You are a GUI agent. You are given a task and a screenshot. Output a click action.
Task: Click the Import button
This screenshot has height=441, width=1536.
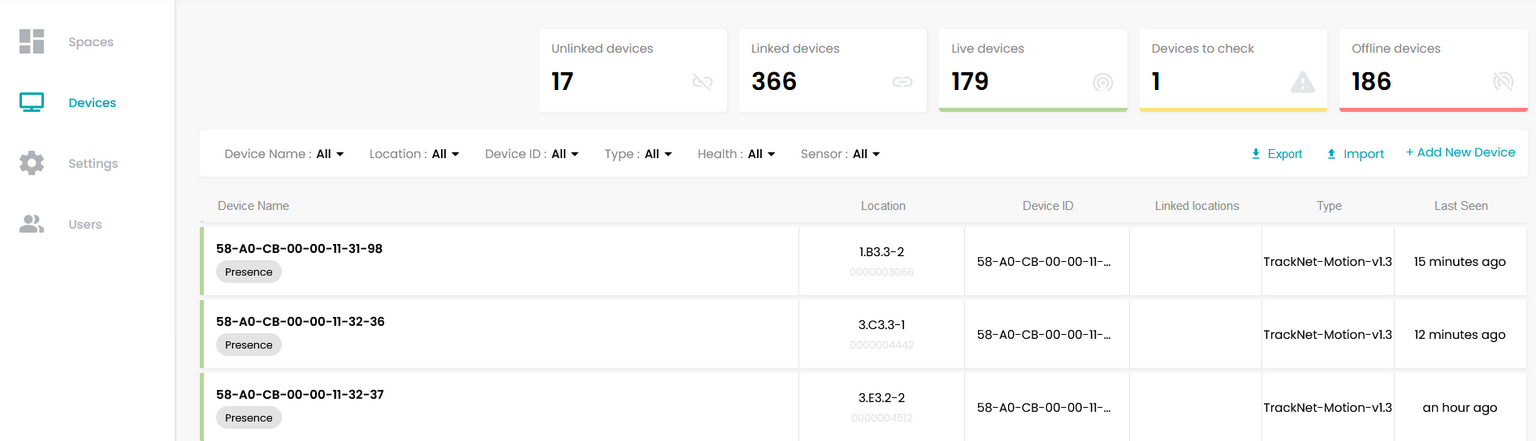1355,154
